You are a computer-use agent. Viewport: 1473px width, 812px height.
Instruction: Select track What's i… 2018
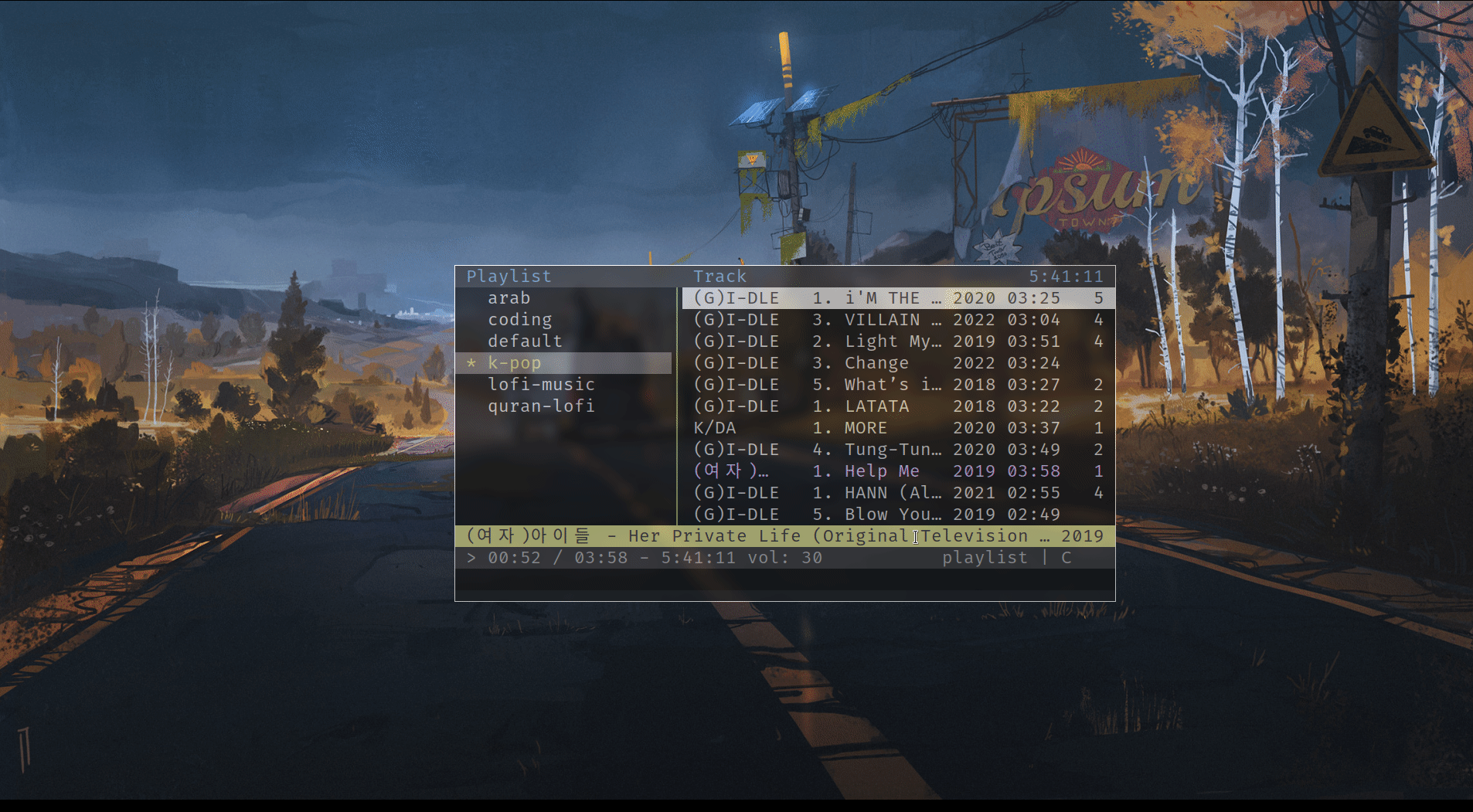898,385
